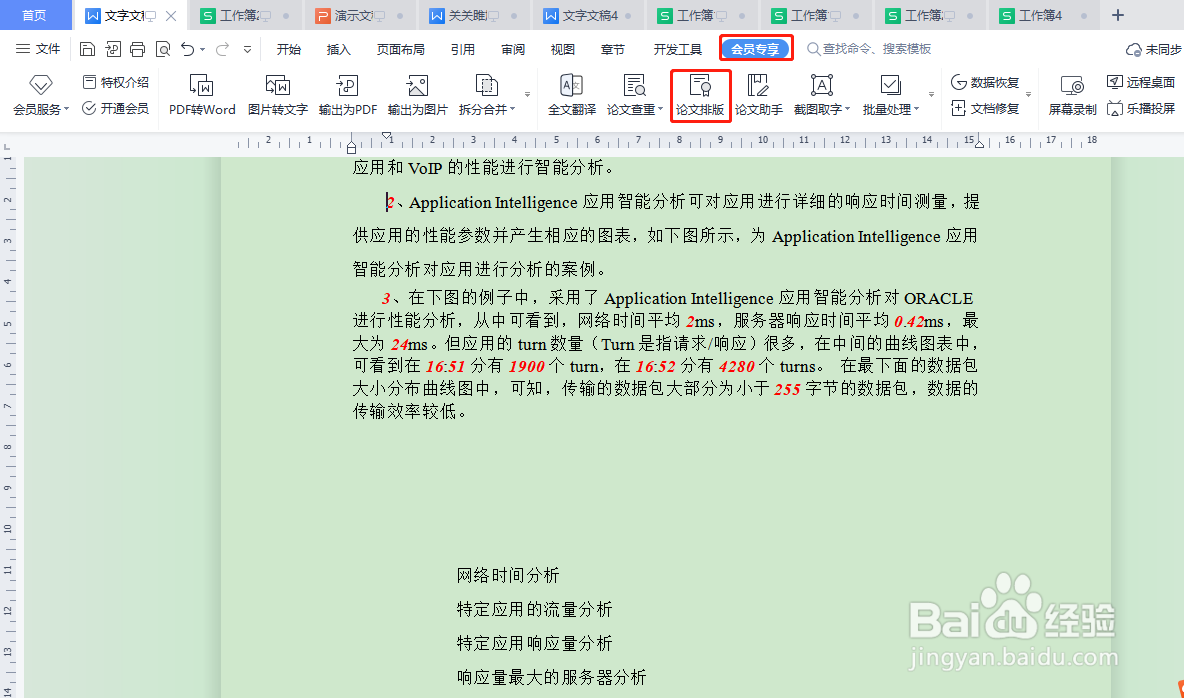Open 批量处理 batch processing
Image resolution: width=1184 pixels, height=698 pixels.
pyautogui.click(x=890, y=94)
